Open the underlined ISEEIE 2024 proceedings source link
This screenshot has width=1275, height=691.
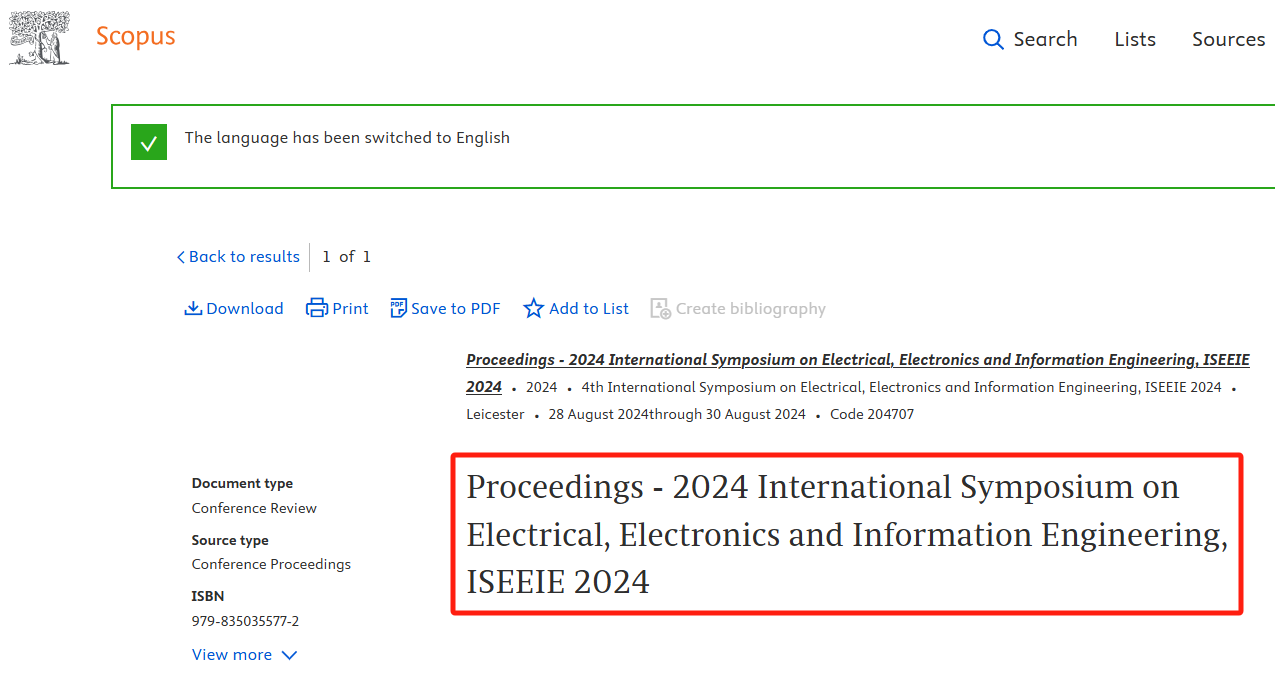tap(857, 361)
